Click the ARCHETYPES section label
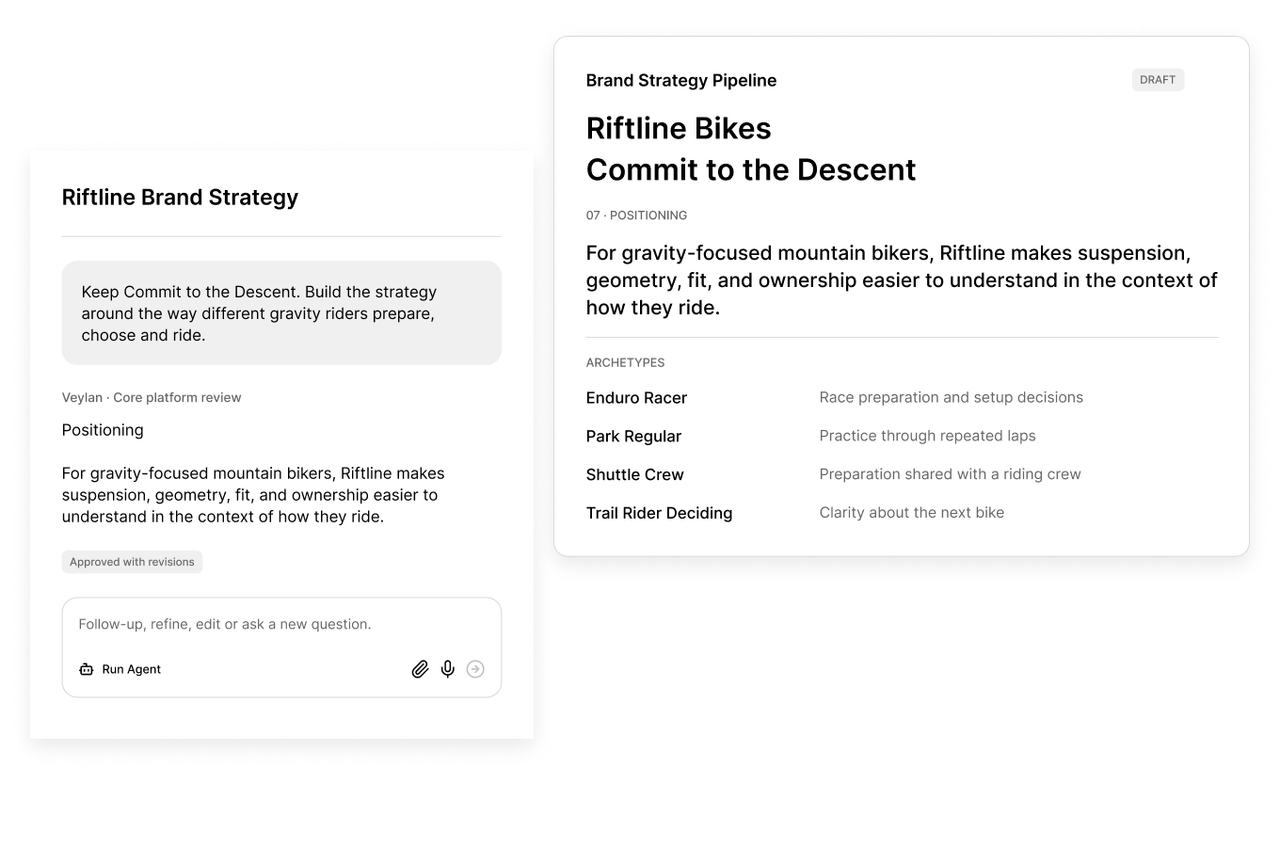The height and width of the screenshot is (847, 1280). pyautogui.click(x=625, y=363)
